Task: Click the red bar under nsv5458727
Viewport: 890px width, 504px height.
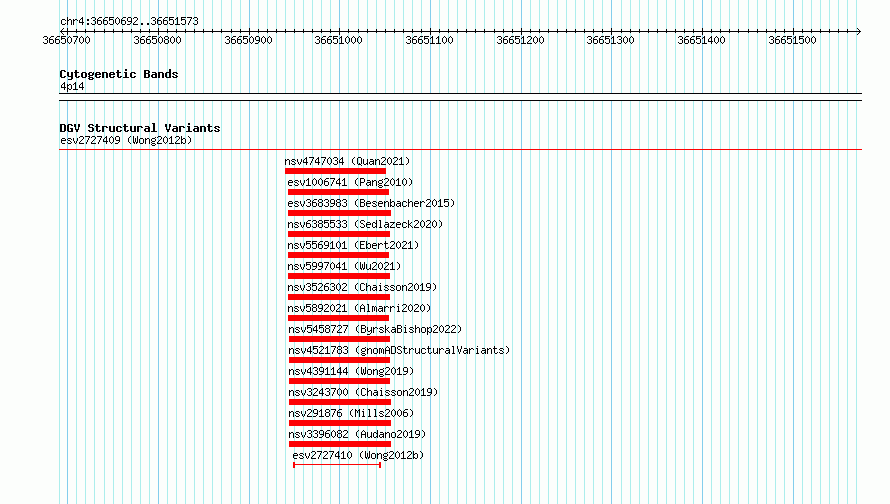Action: tap(339, 339)
